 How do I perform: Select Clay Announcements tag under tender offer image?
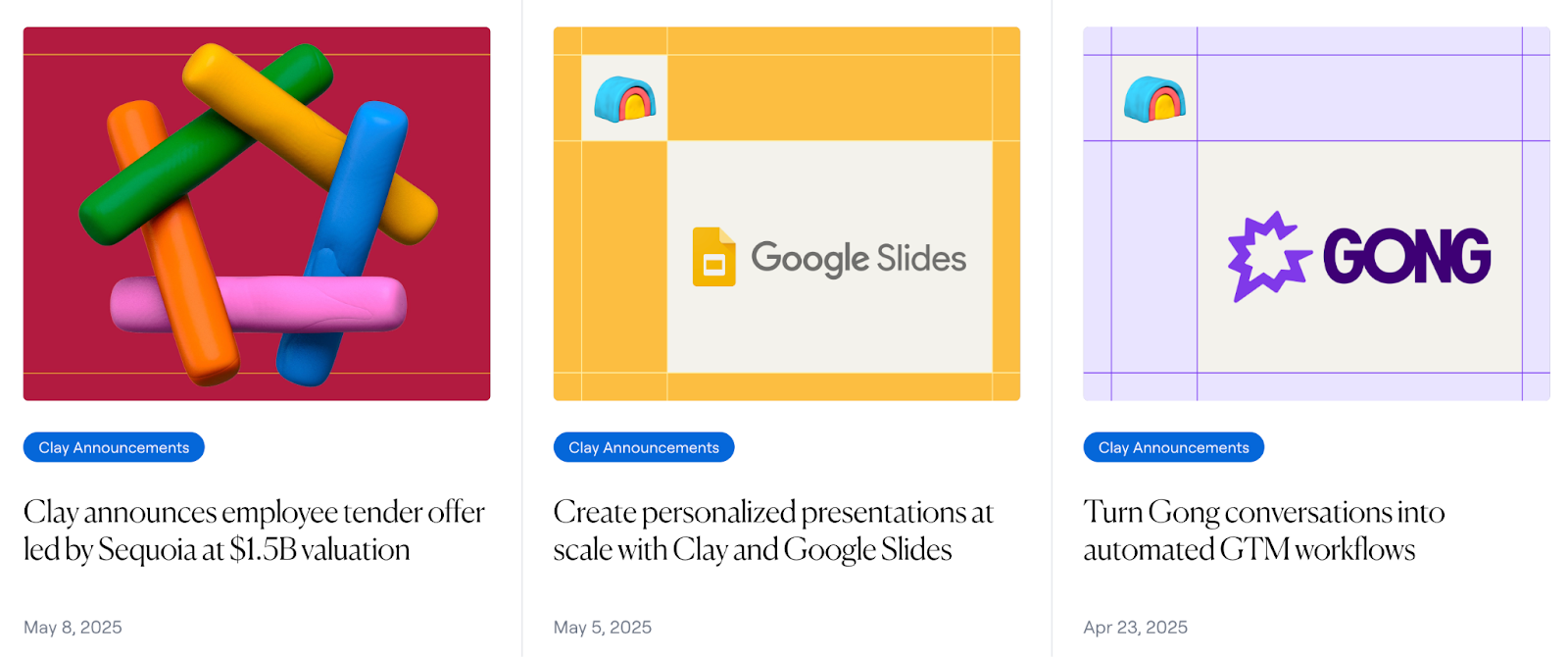[114, 447]
